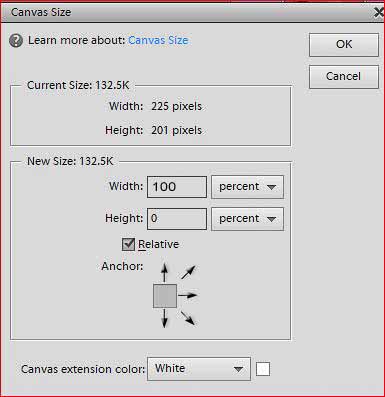Click the help question mark icon
The height and width of the screenshot is (397, 385).
pyautogui.click(x=16, y=41)
